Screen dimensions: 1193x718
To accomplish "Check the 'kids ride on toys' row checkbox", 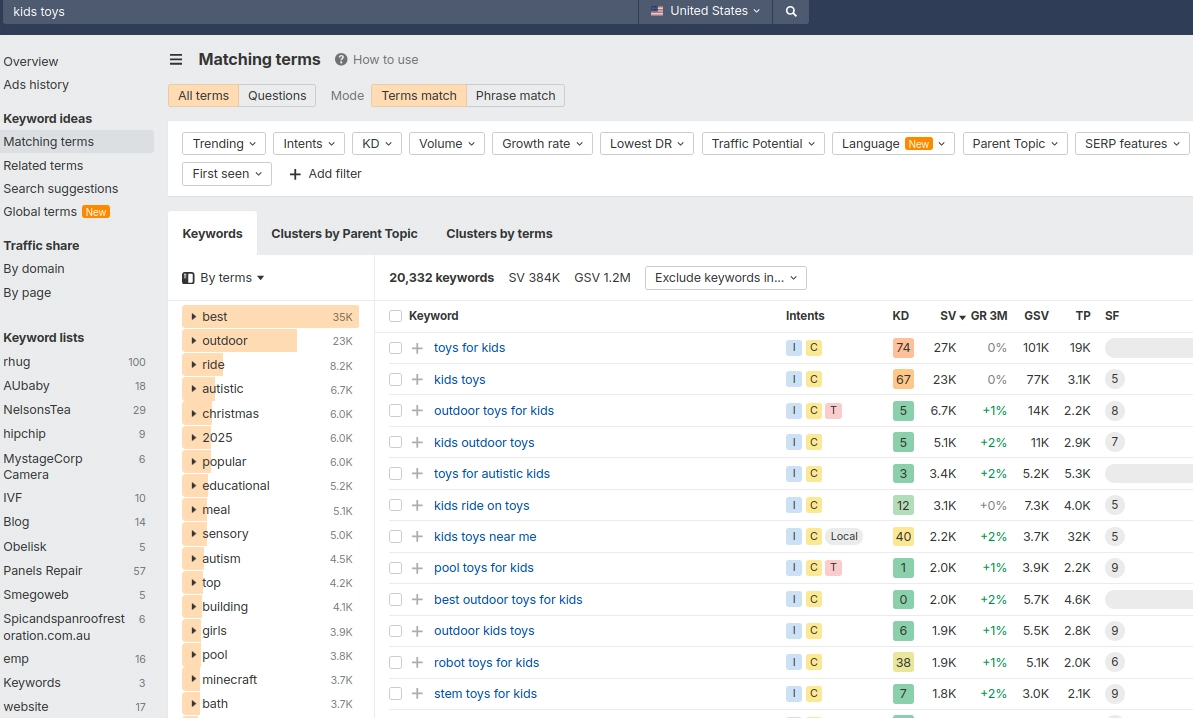I will [395, 506].
